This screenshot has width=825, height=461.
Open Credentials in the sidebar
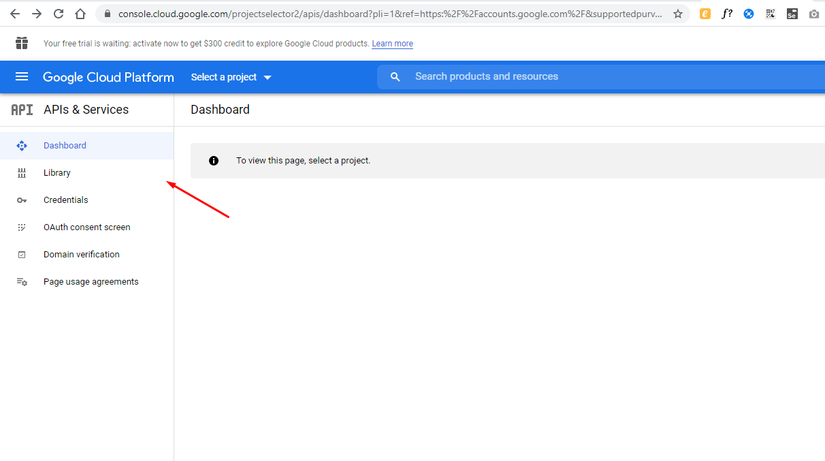(86, 200)
